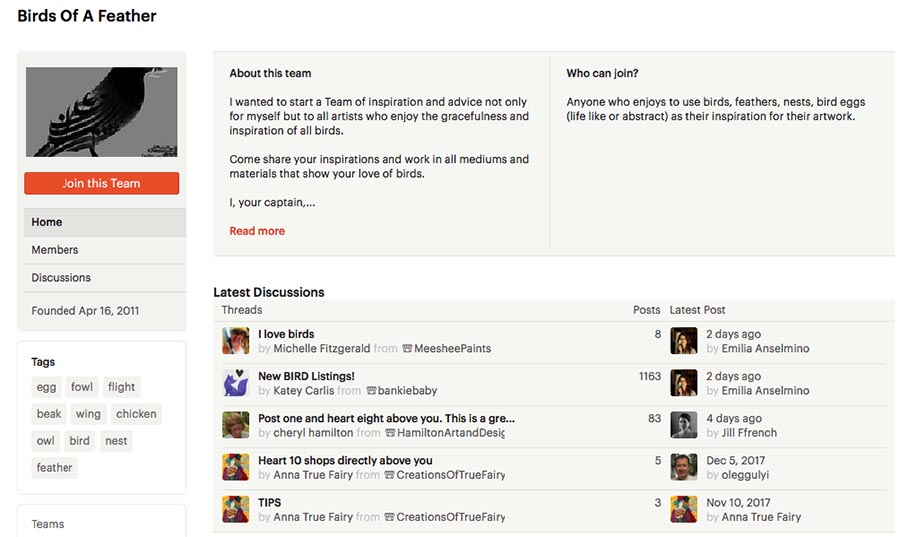The width and height of the screenshot is (900, 537).
Task: Select the Home sidebar item
Action: tap(47, 222)
